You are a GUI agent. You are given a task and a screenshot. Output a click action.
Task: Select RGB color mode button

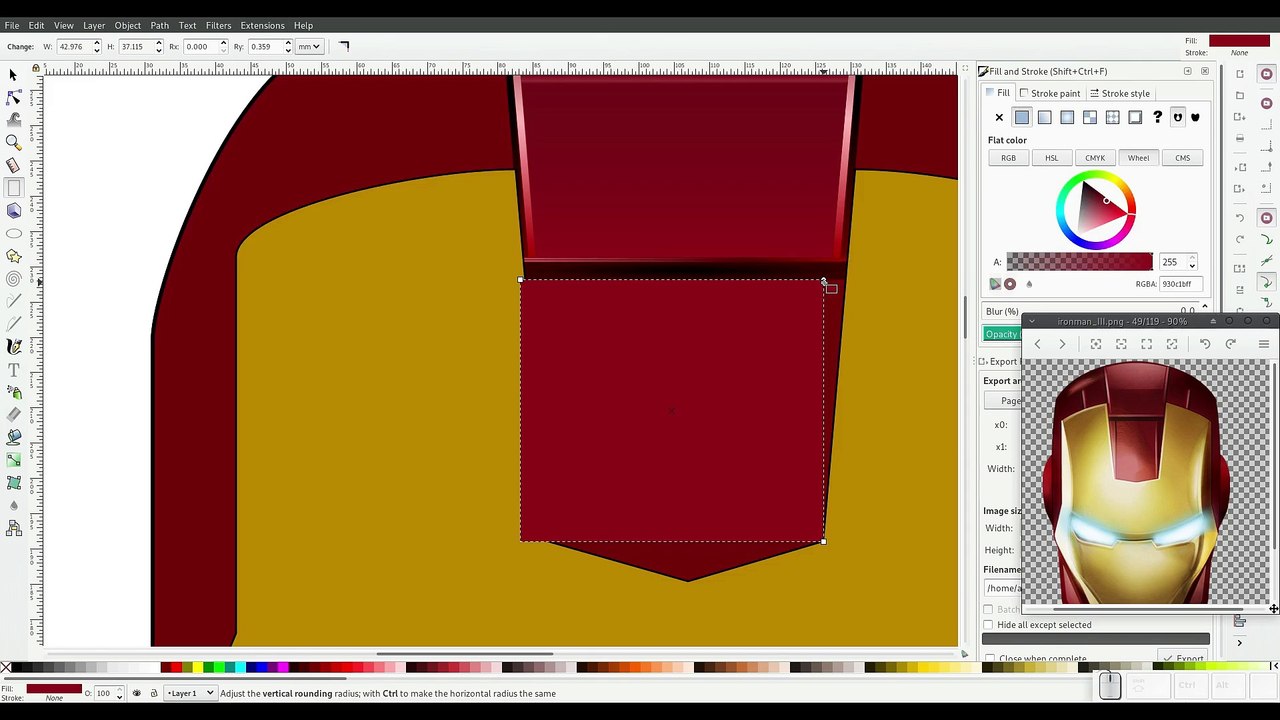(1008, 158)
